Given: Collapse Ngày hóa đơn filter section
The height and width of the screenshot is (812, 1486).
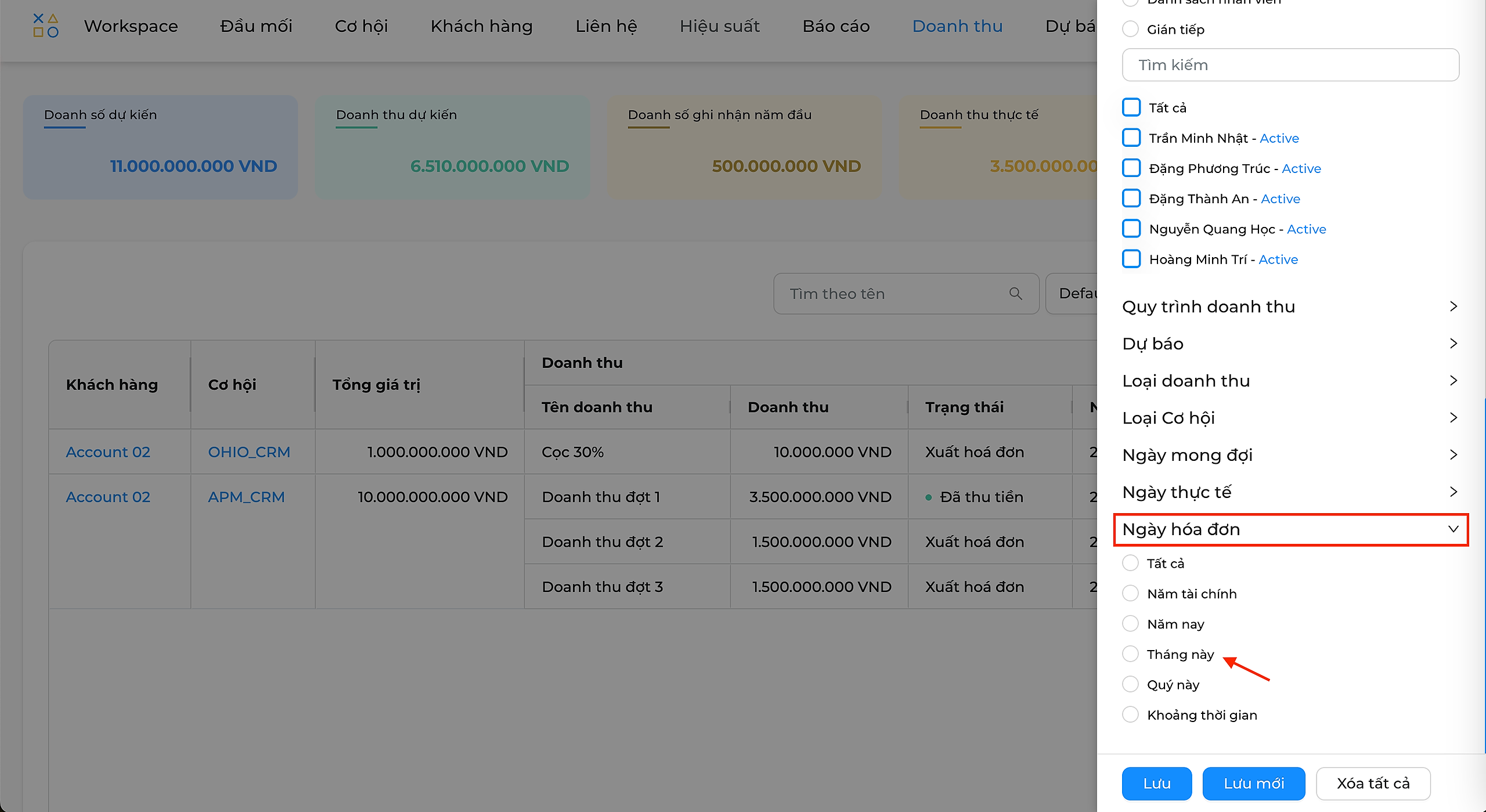Looking at the screenshot, I should (1290, 529).
